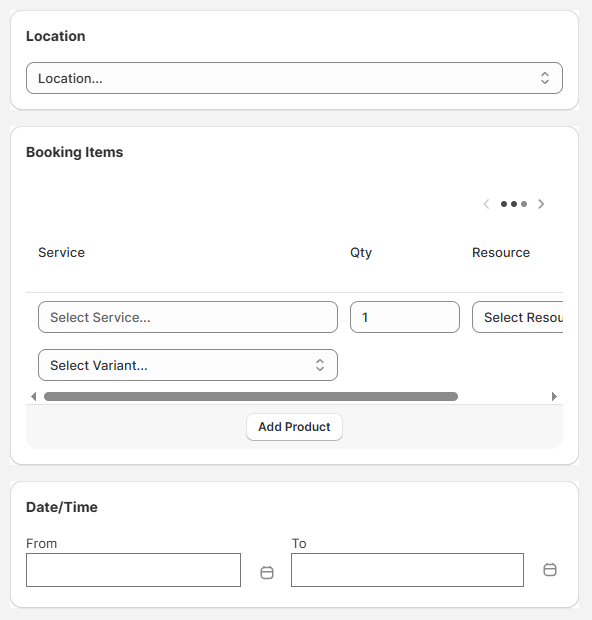
Task: Click the scrollbar's left arrow
Action: (34, 396)
